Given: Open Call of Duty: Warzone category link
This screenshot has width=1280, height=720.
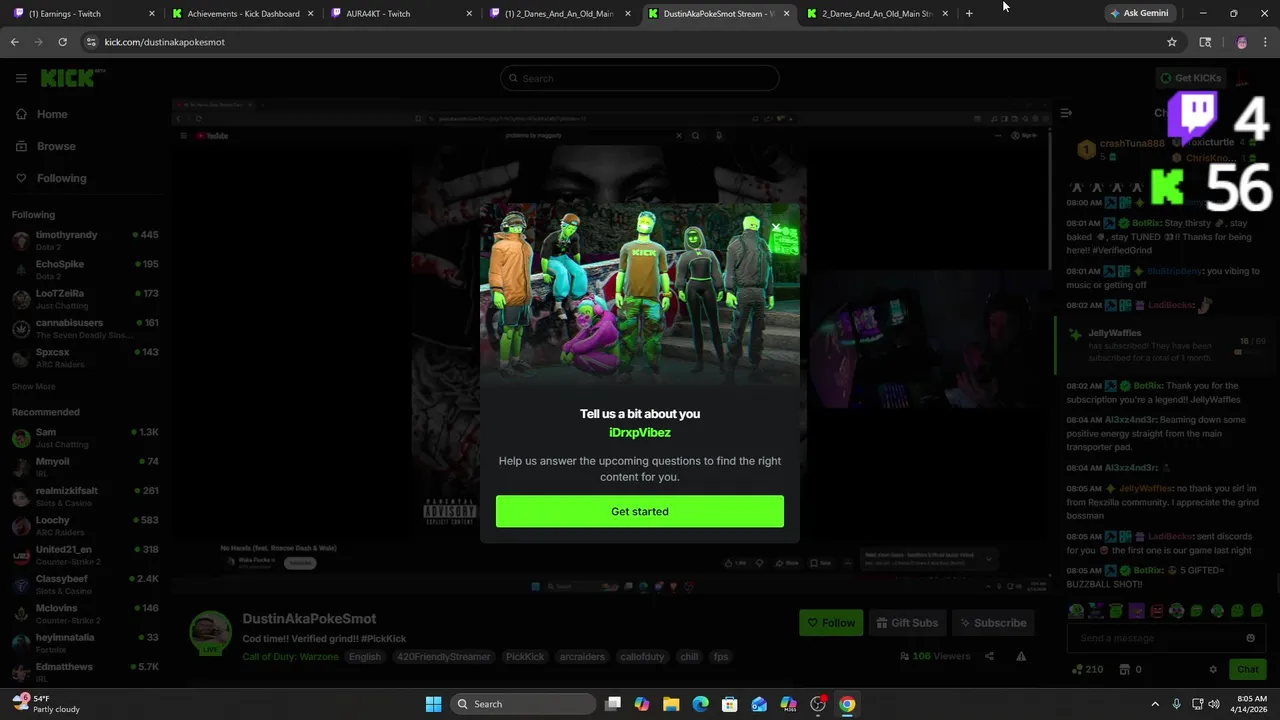Looking at the screenshot, I should (289, 657).
